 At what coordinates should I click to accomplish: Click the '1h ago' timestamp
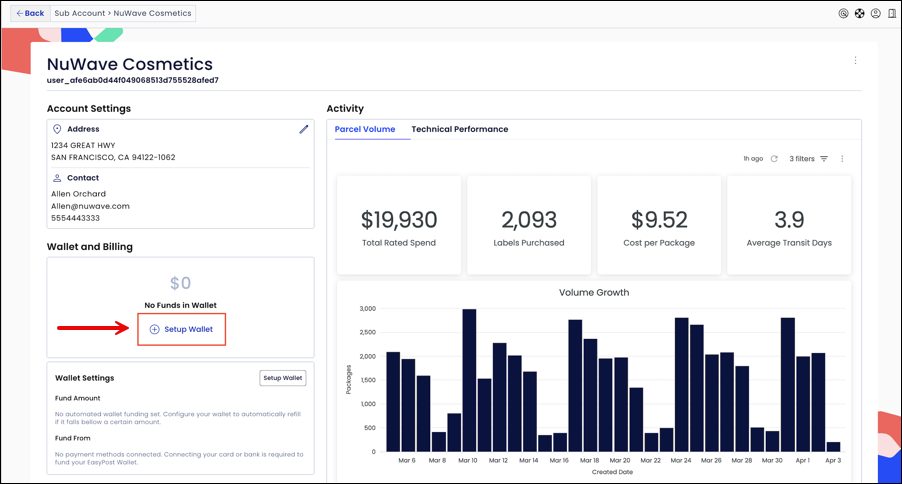(x=753, y=159)
